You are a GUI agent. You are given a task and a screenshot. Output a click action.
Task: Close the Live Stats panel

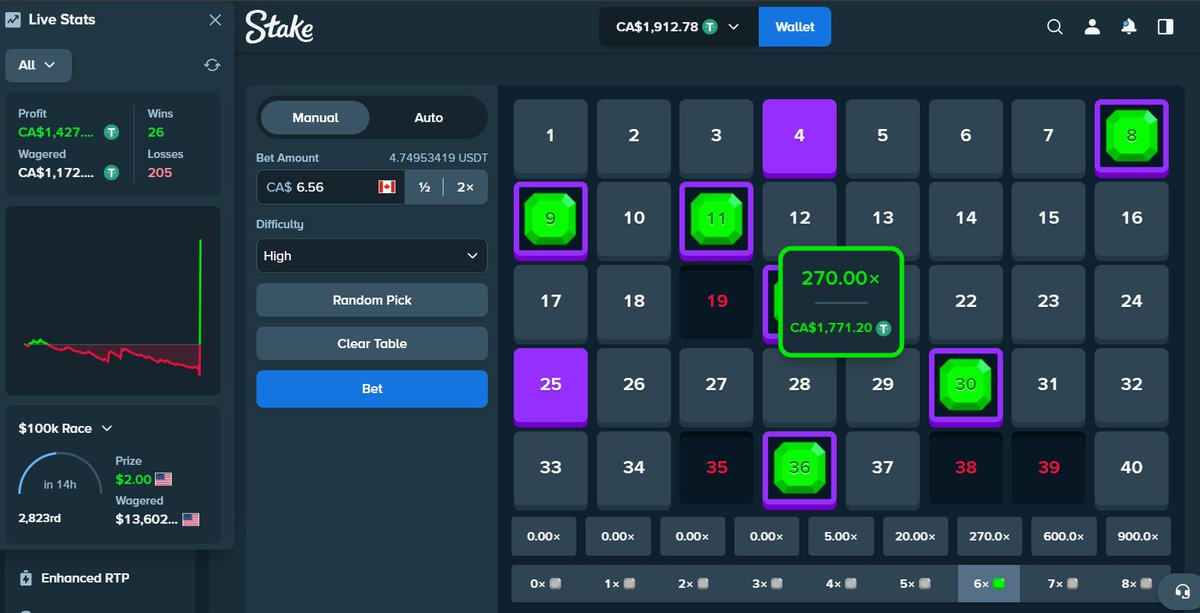point(215,20)
